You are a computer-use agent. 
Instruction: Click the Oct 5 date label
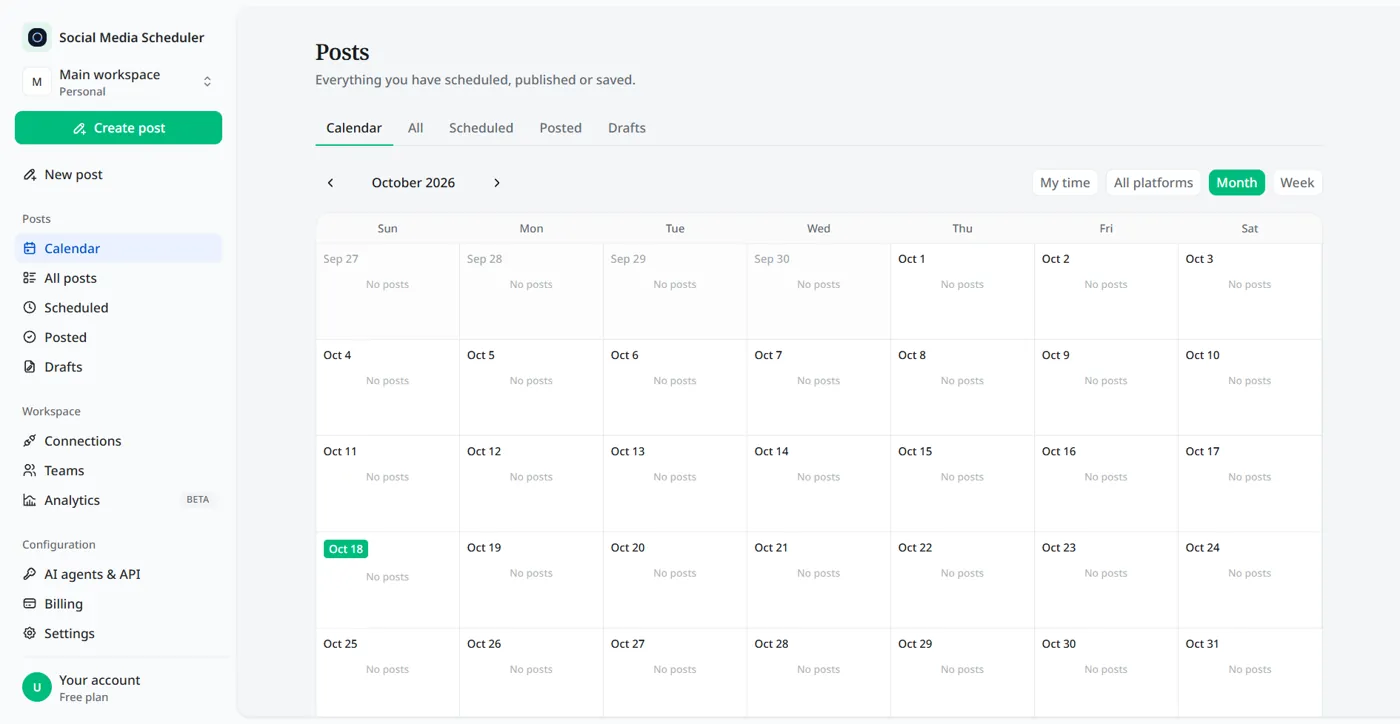click(x=481, y=355)
